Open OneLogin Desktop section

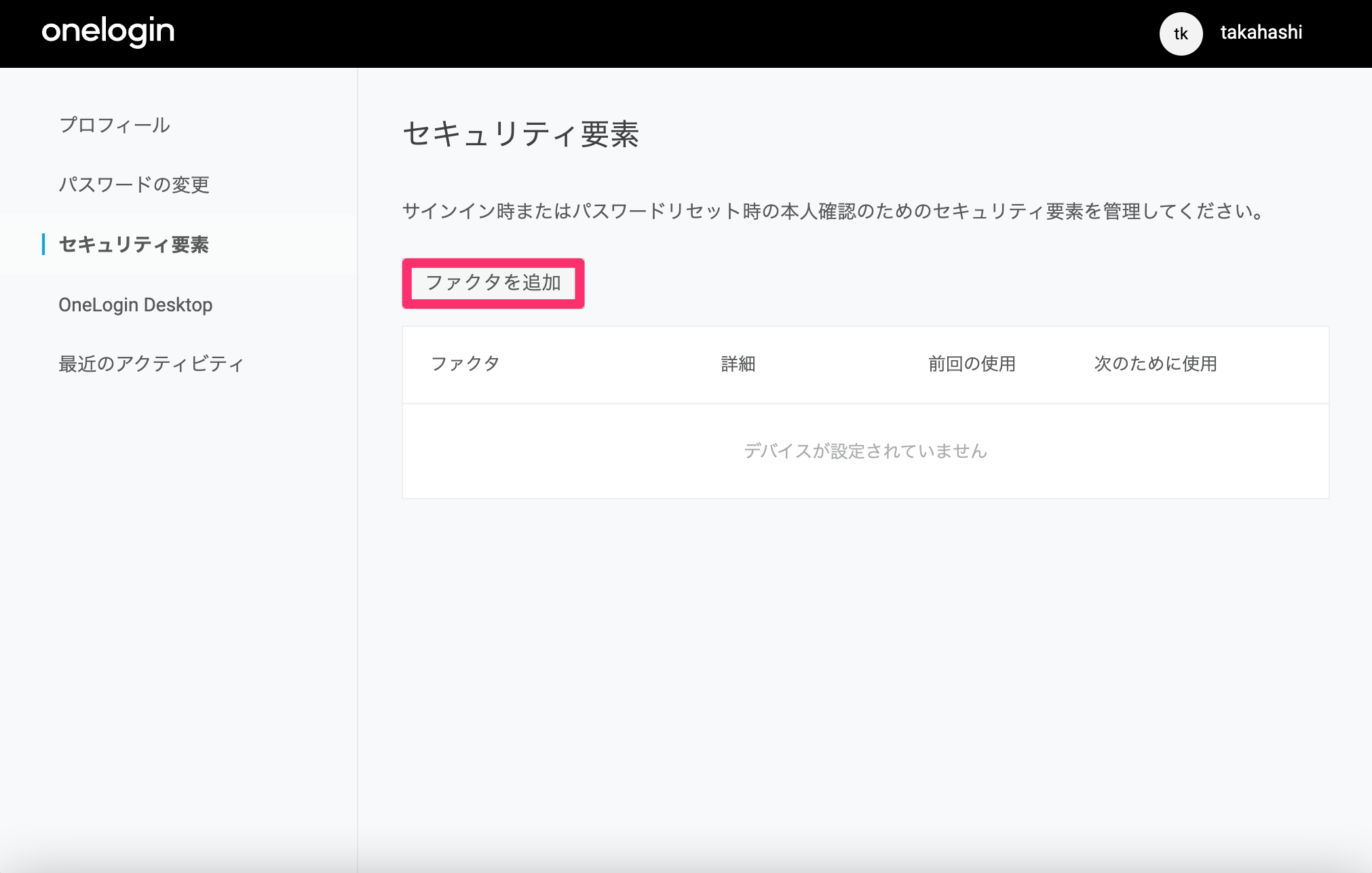coord(135,305)
